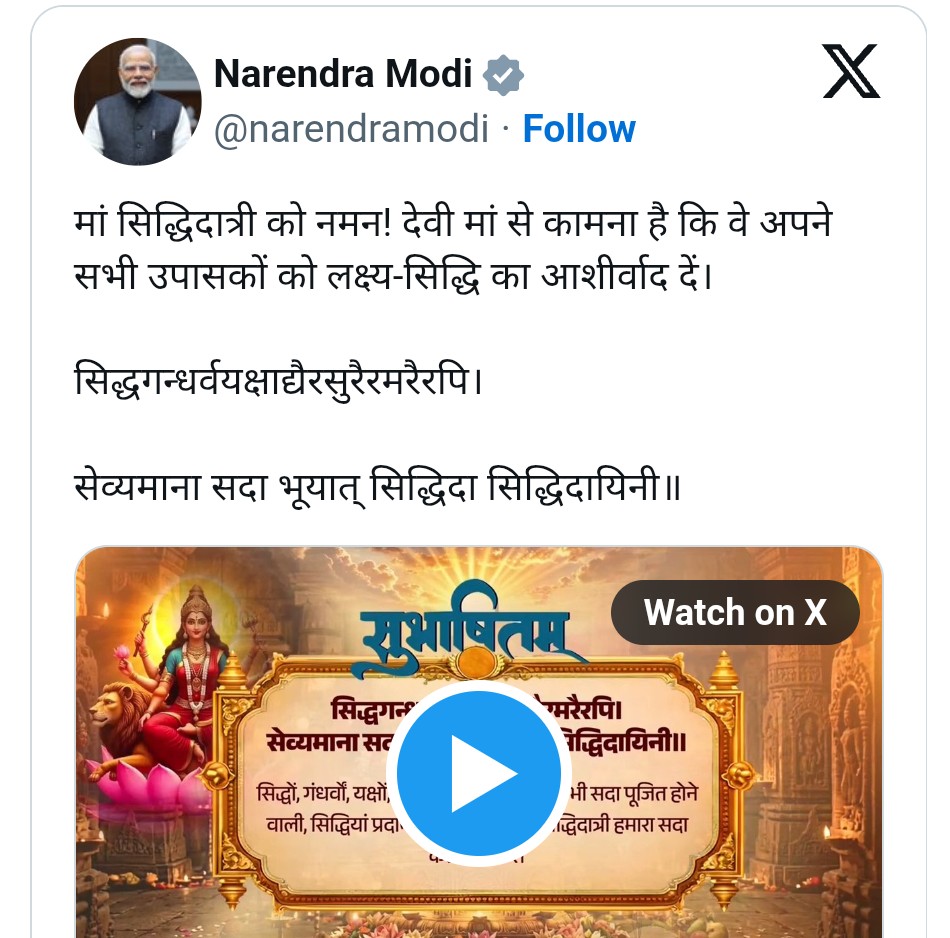Viewport: 950px width, 938px height.
Task: Click the Watch on X button
Action: 735,612
